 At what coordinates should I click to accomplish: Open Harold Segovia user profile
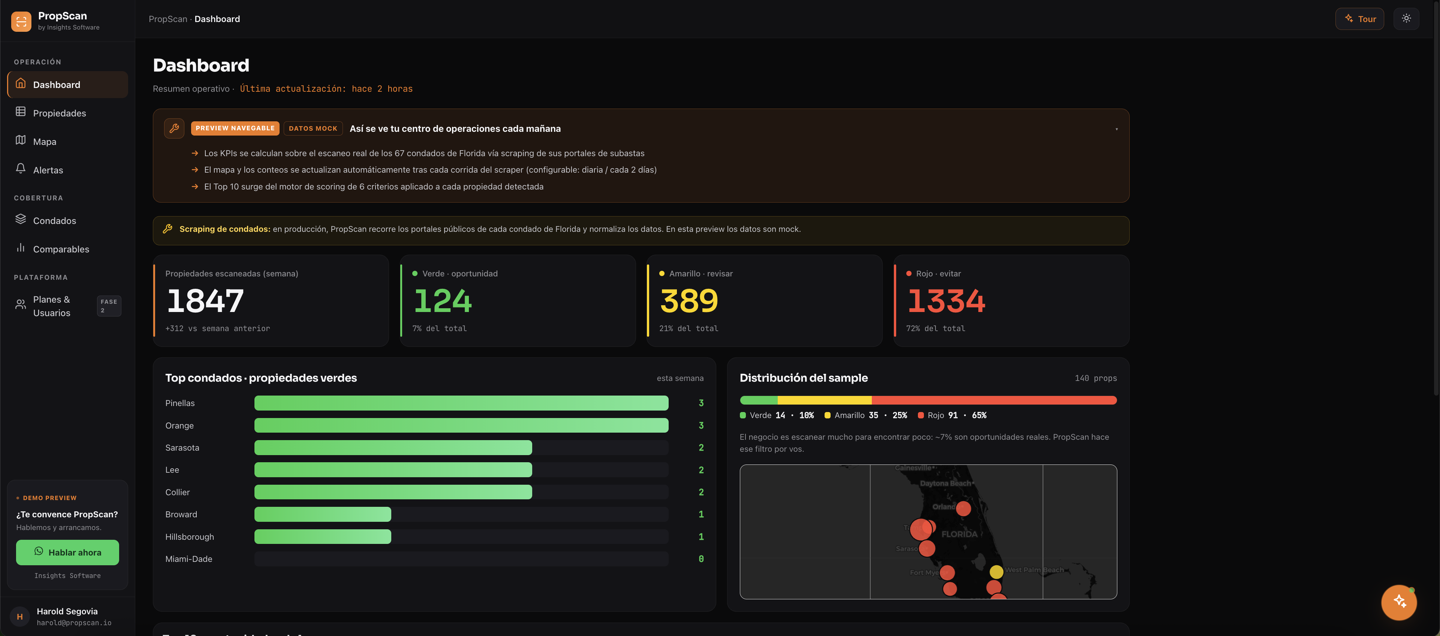67,617
